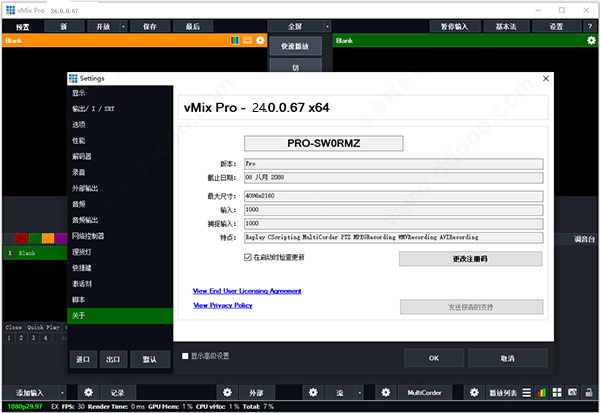Select 网络控制器 settings category
The image size is (600, 413).
(x=120, y=236)
